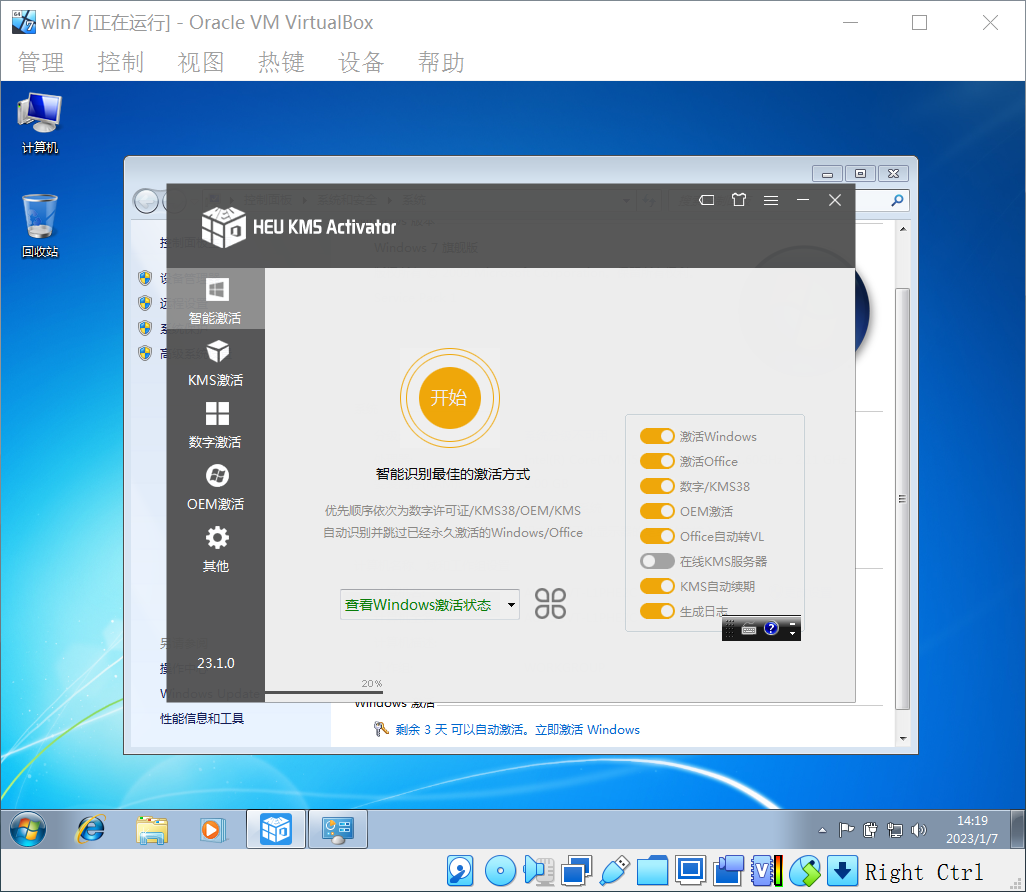The height and width of the screenshot is (892, 1026).
Task: Click VirtualBox hard disk status icon
Action: [461, 871]
